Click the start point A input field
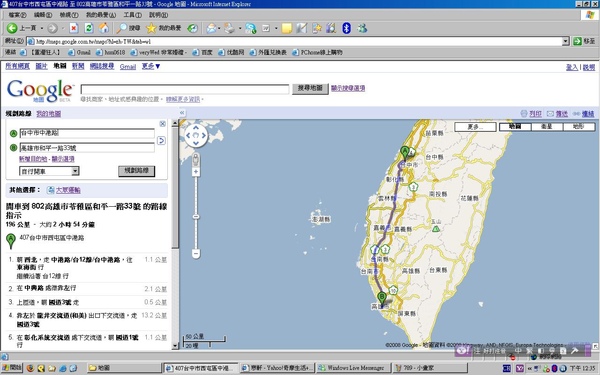The height and width of the screenshot is (375, 600). point(87,133)
